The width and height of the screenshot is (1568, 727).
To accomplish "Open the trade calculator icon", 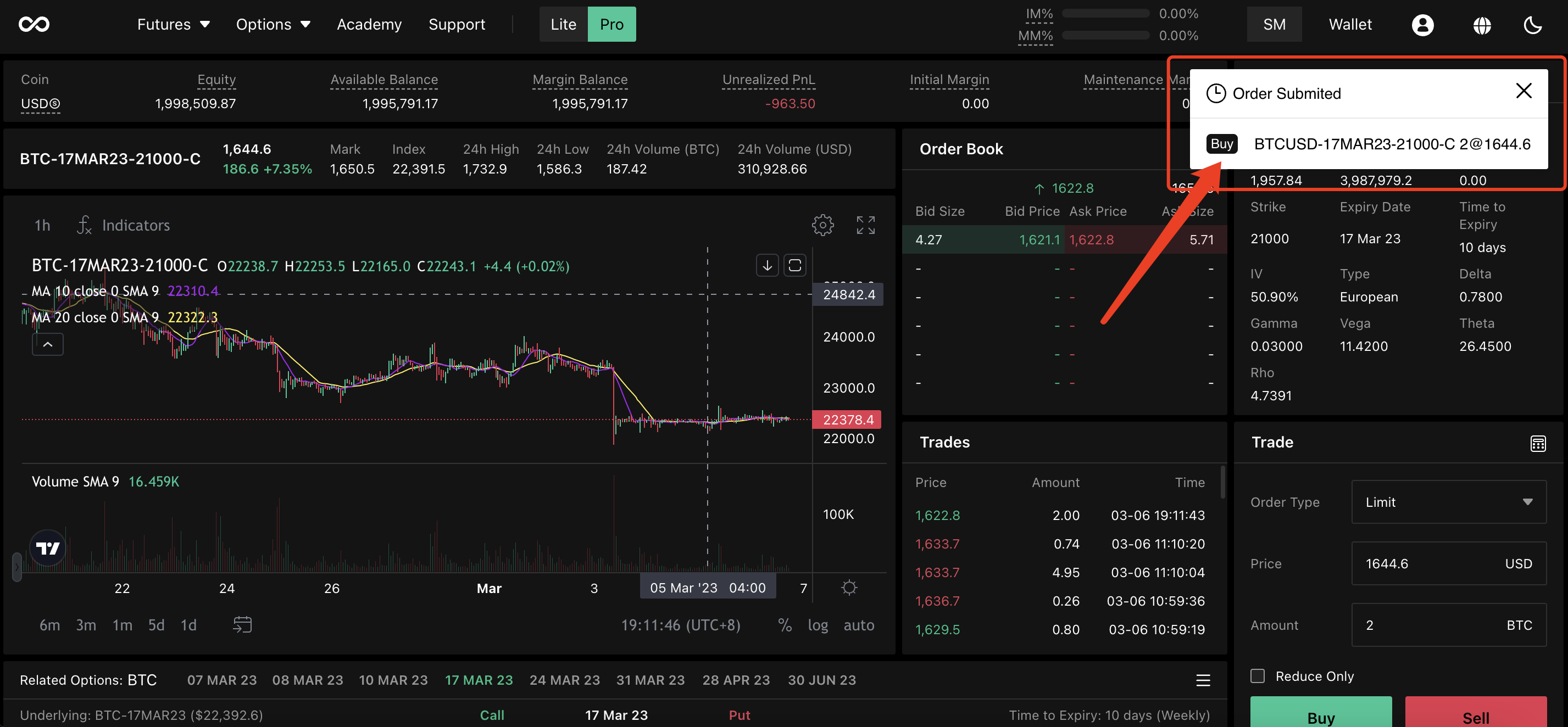I will click(1538, 444).
